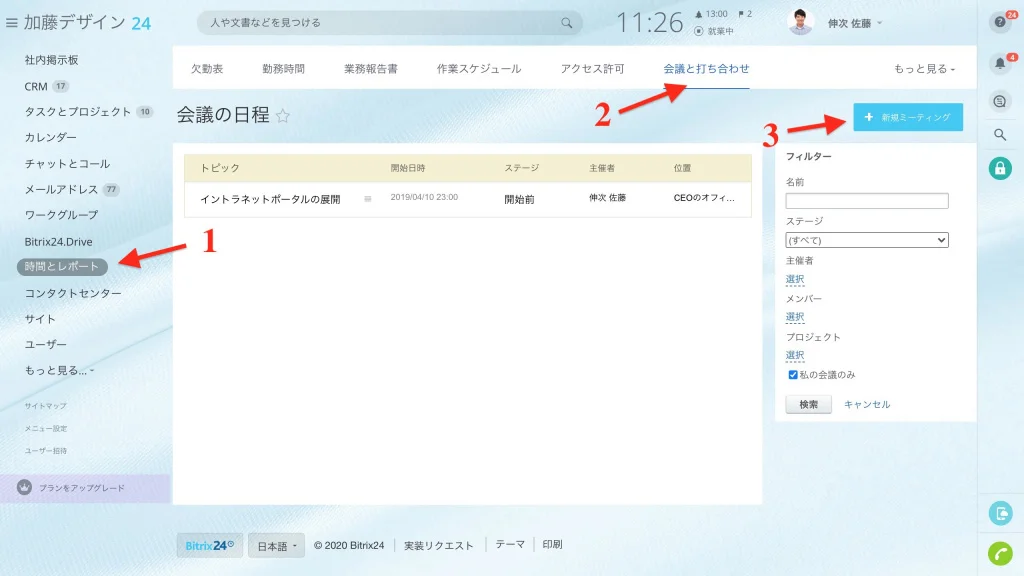Screen dimensions: 1024x576
Task: Click the 検索 filter button
Action: click(x=808, y=404)
